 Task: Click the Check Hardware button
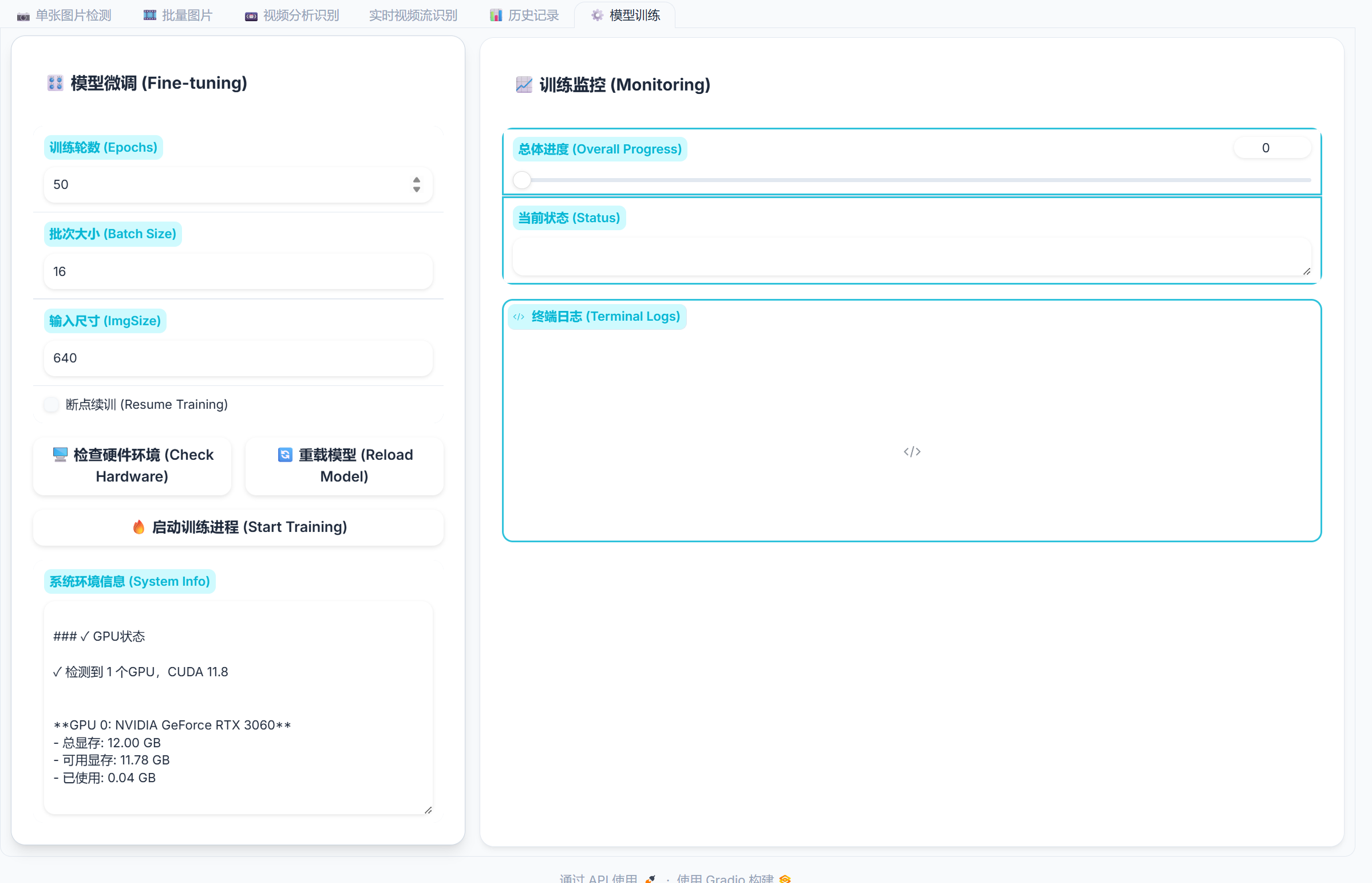coord(132,466)
